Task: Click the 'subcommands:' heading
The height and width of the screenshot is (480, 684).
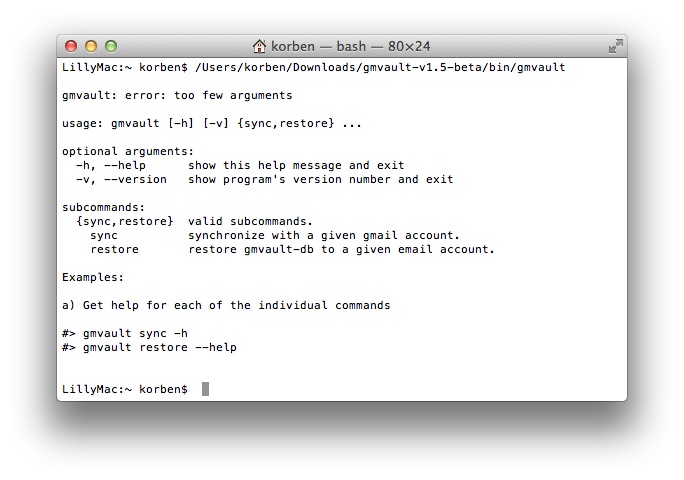Action: (103, 207)
